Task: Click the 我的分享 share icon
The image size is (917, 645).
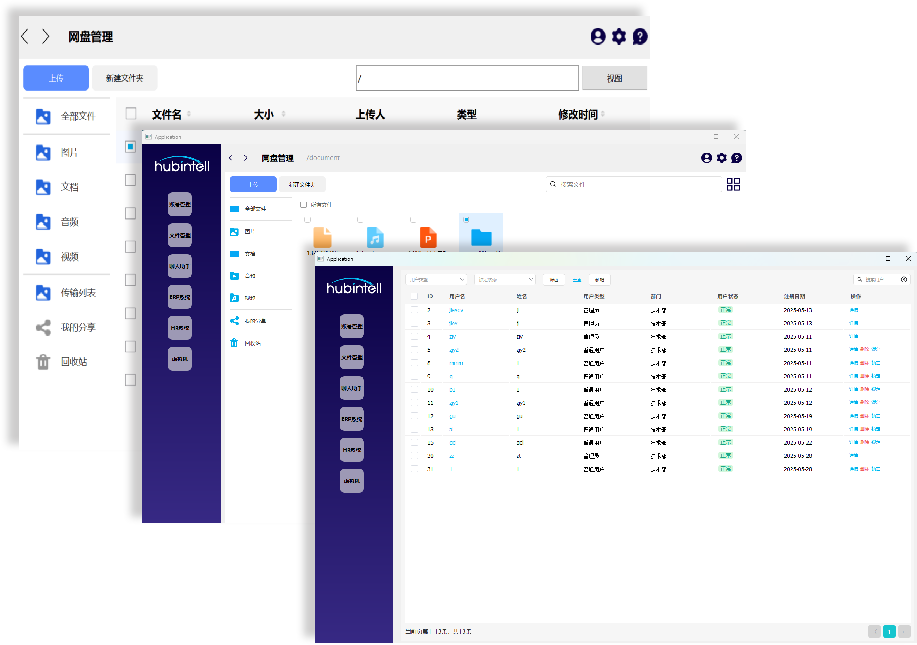Action: click(43, 328)
